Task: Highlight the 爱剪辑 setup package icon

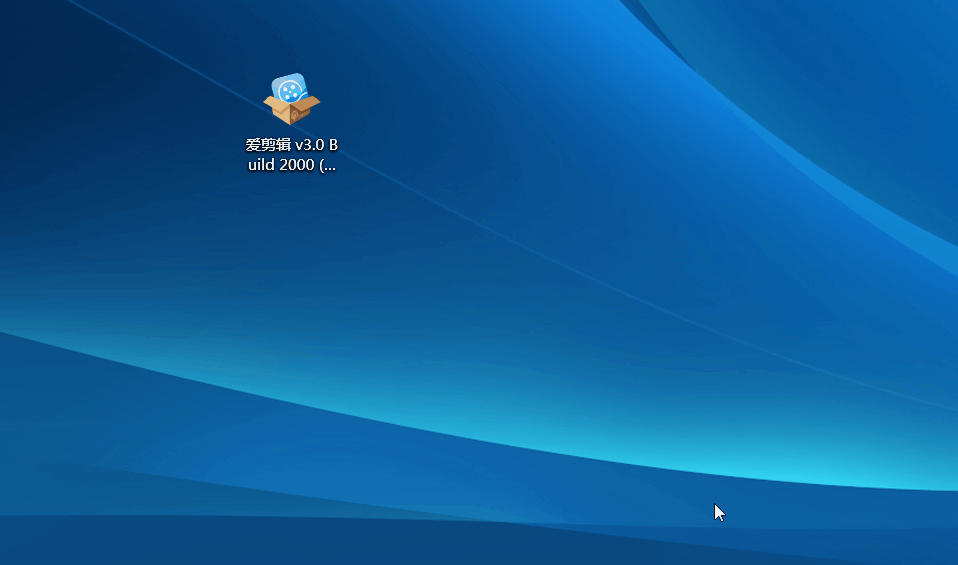Action: 291,100
